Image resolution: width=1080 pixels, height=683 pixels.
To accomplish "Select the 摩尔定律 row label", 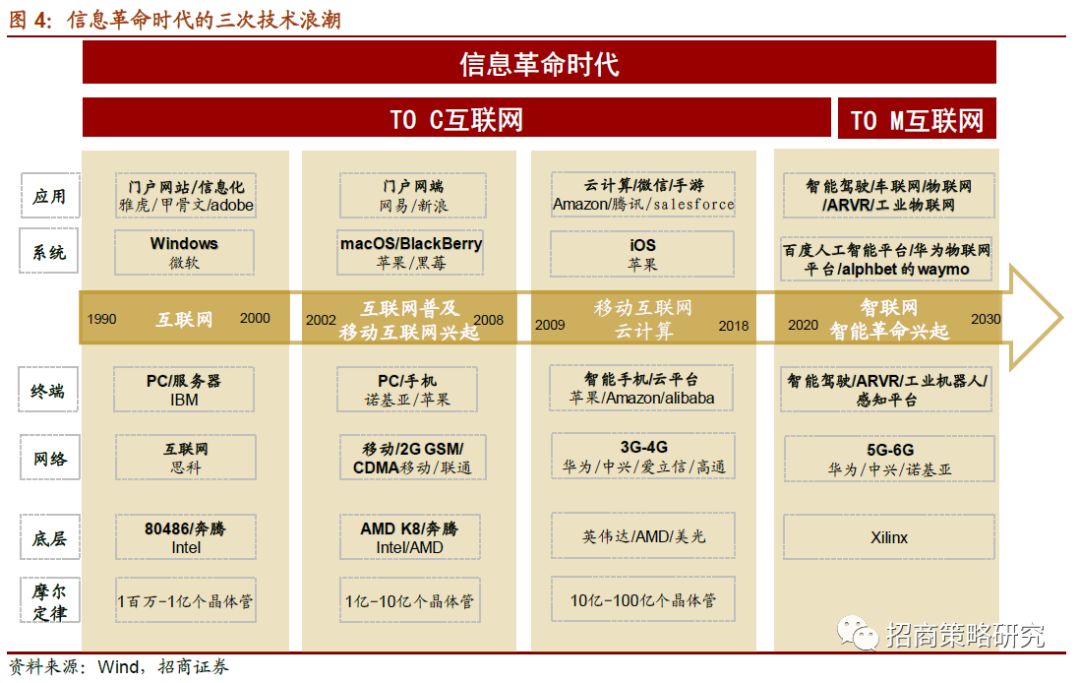I will (48, 600).
